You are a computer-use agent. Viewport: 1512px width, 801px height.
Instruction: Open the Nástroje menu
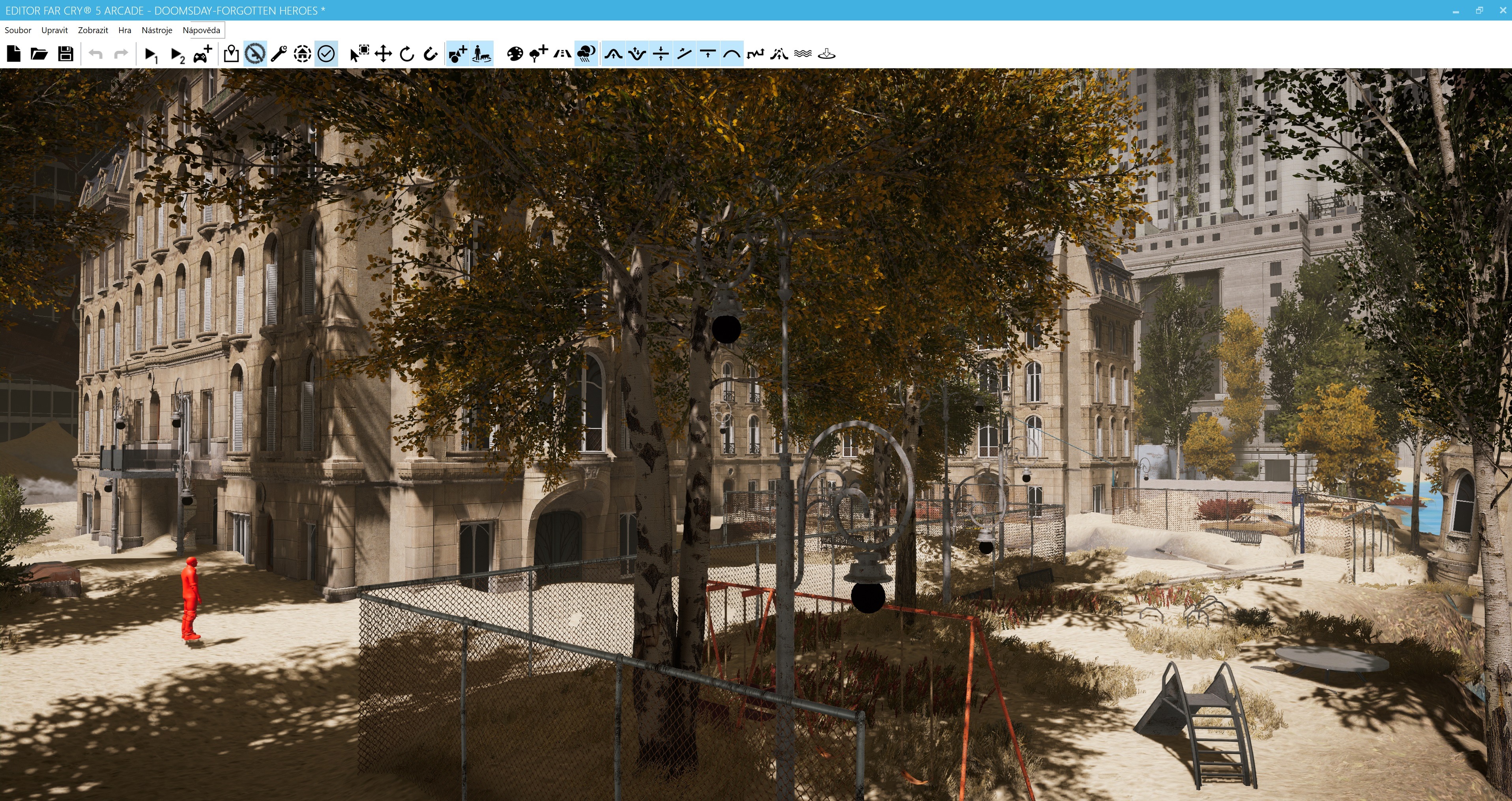coord(157,30)
